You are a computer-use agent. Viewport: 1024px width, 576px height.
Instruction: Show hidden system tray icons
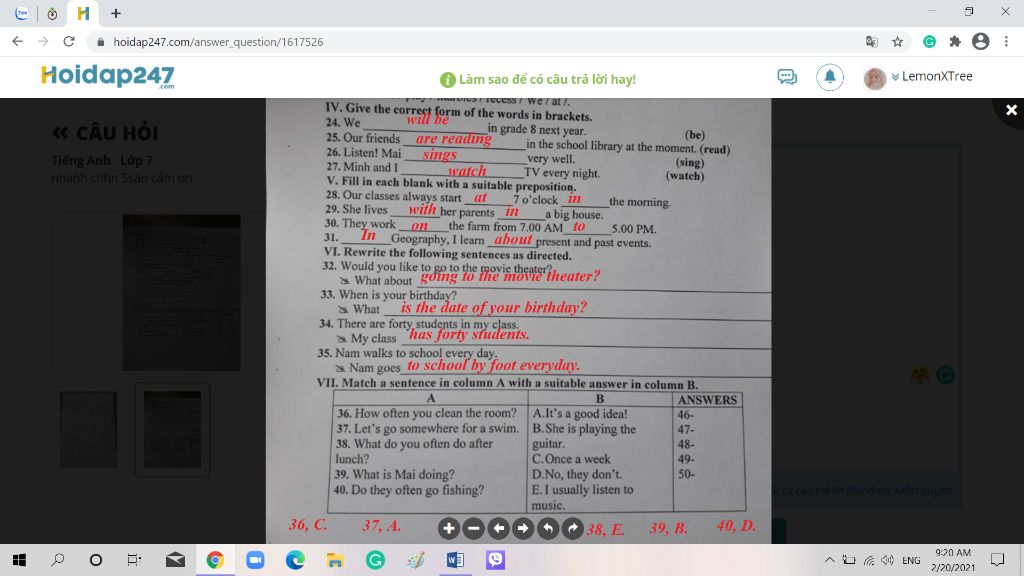[x=829, y=560]
